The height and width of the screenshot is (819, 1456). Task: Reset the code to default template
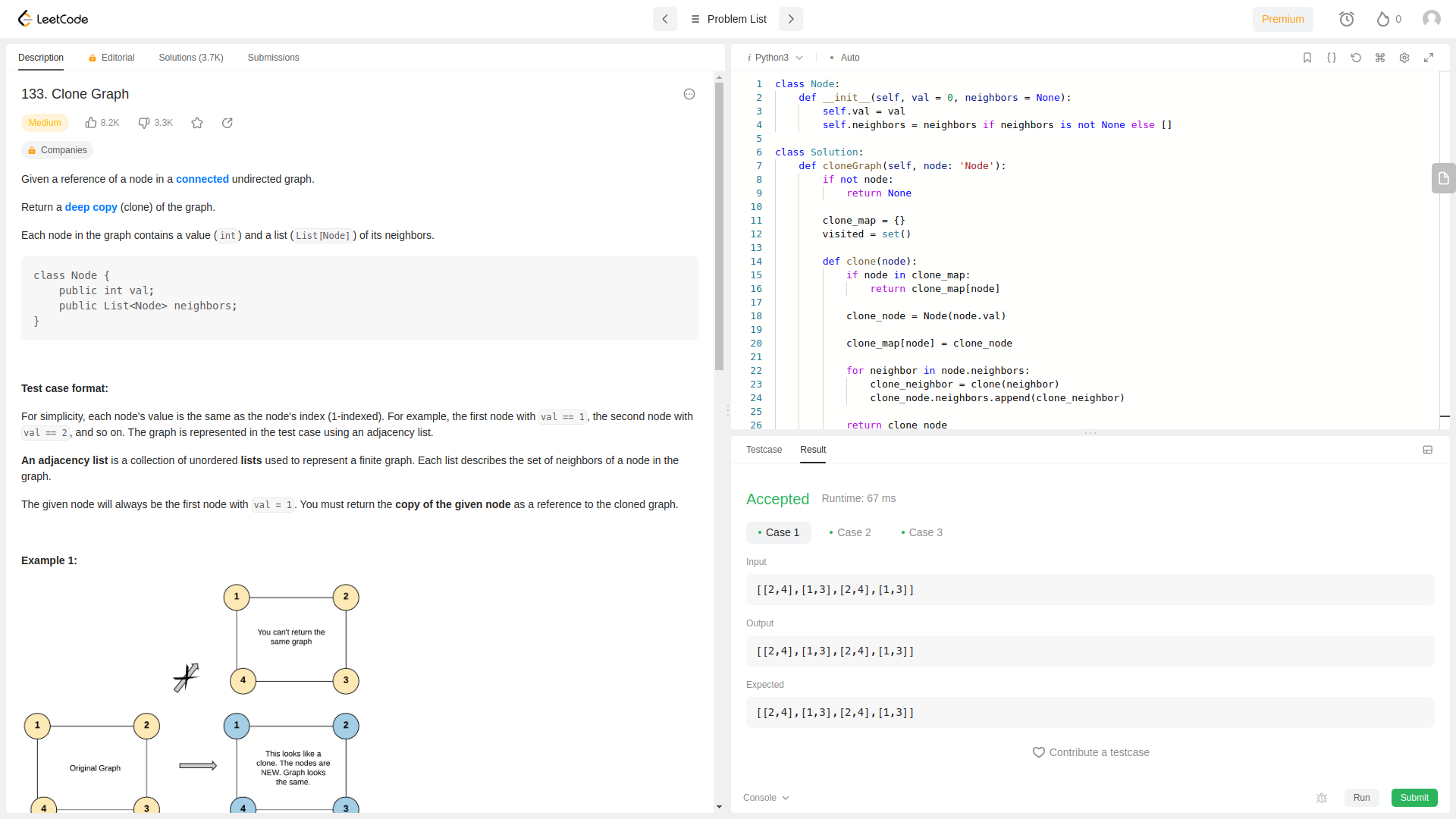point(1356,58)
